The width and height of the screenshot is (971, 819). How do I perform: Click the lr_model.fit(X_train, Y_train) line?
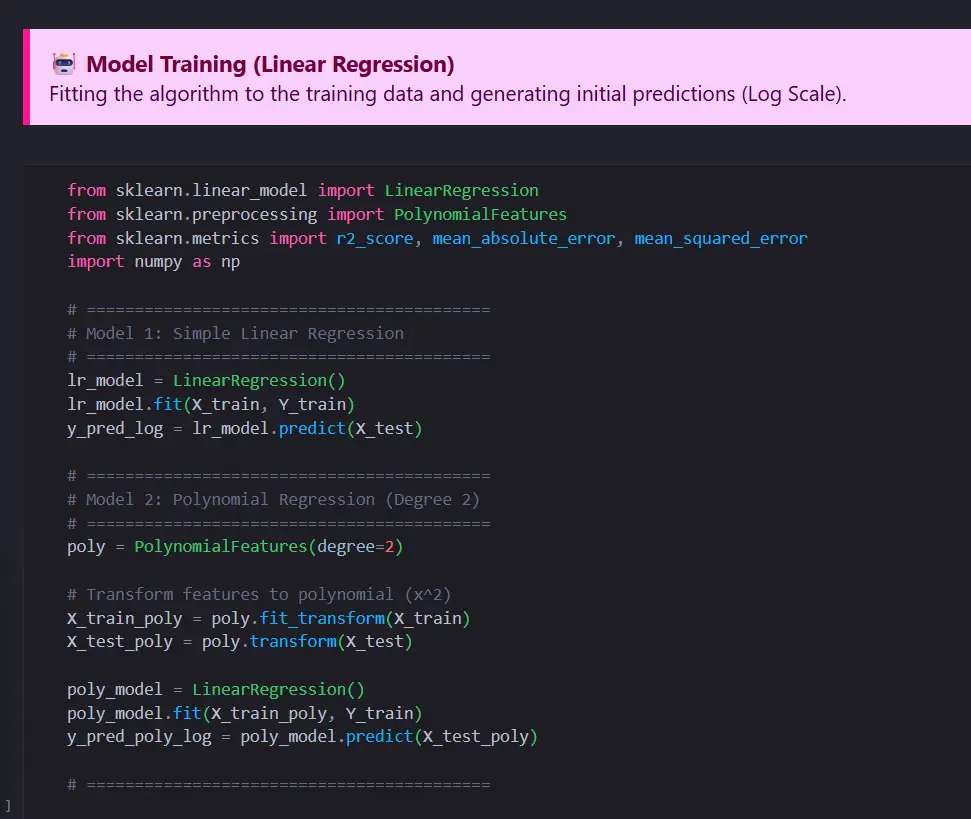click(x=211, y=404)
